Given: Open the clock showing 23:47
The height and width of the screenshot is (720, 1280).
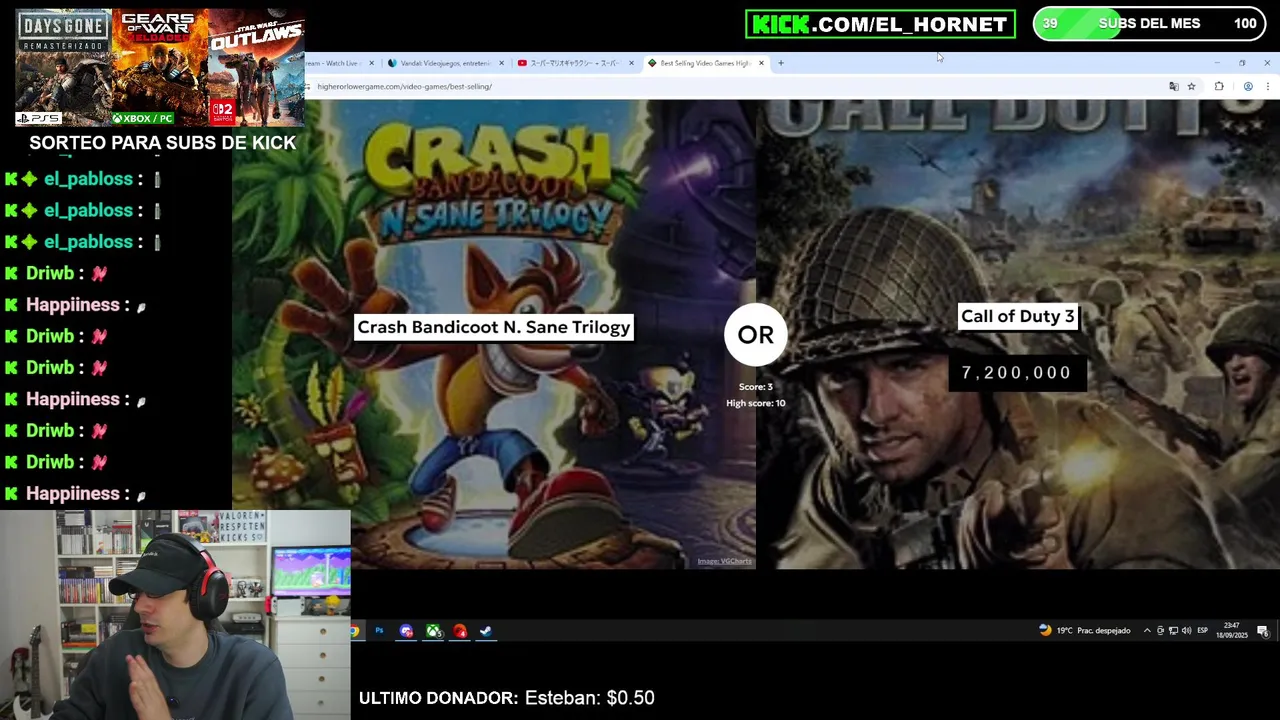Looking at the screenshot, I should [x=1232, y=630].
